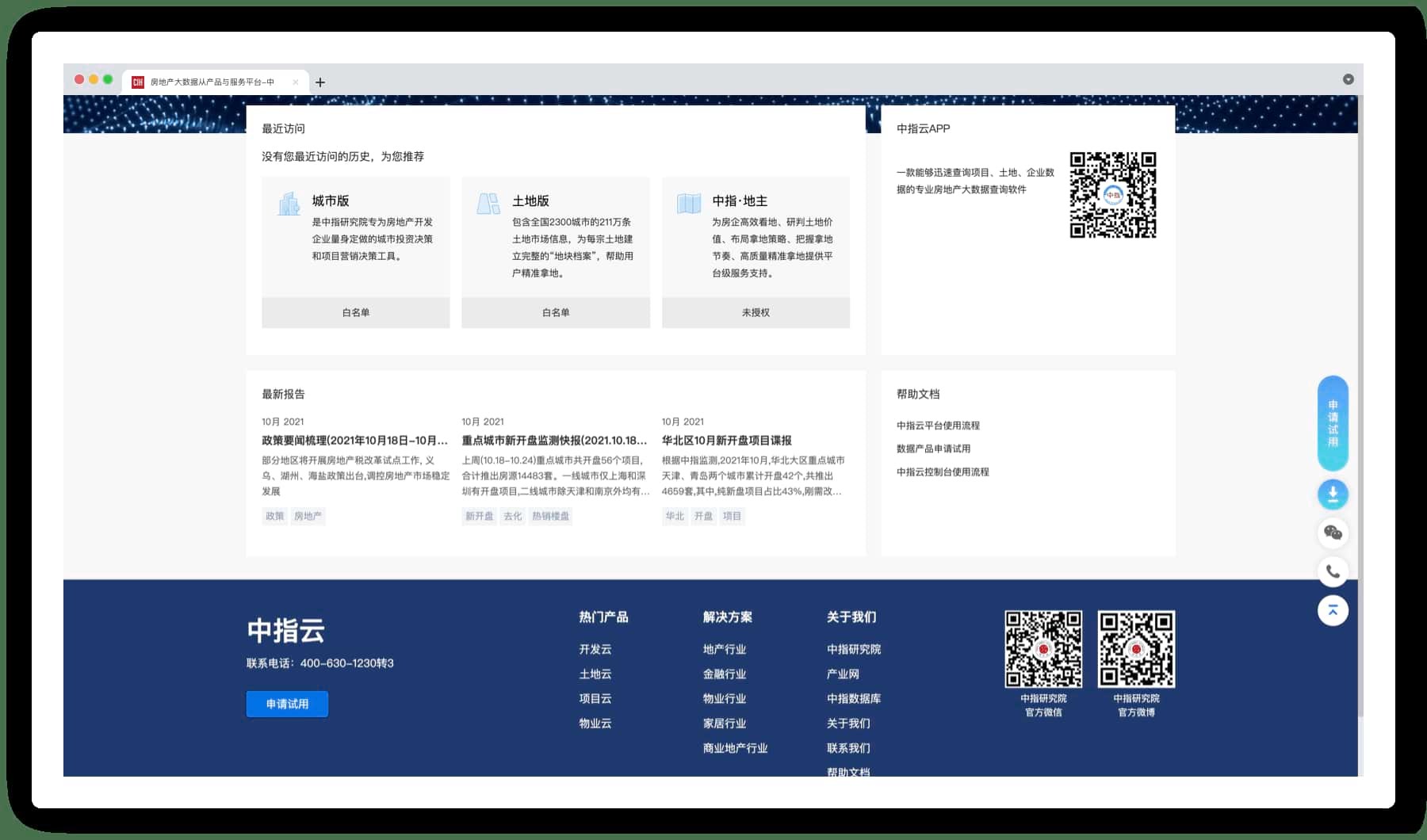Click the footer 申请试用 button
The width and height of the screenshot is (1427, 840).
[287, 704]
